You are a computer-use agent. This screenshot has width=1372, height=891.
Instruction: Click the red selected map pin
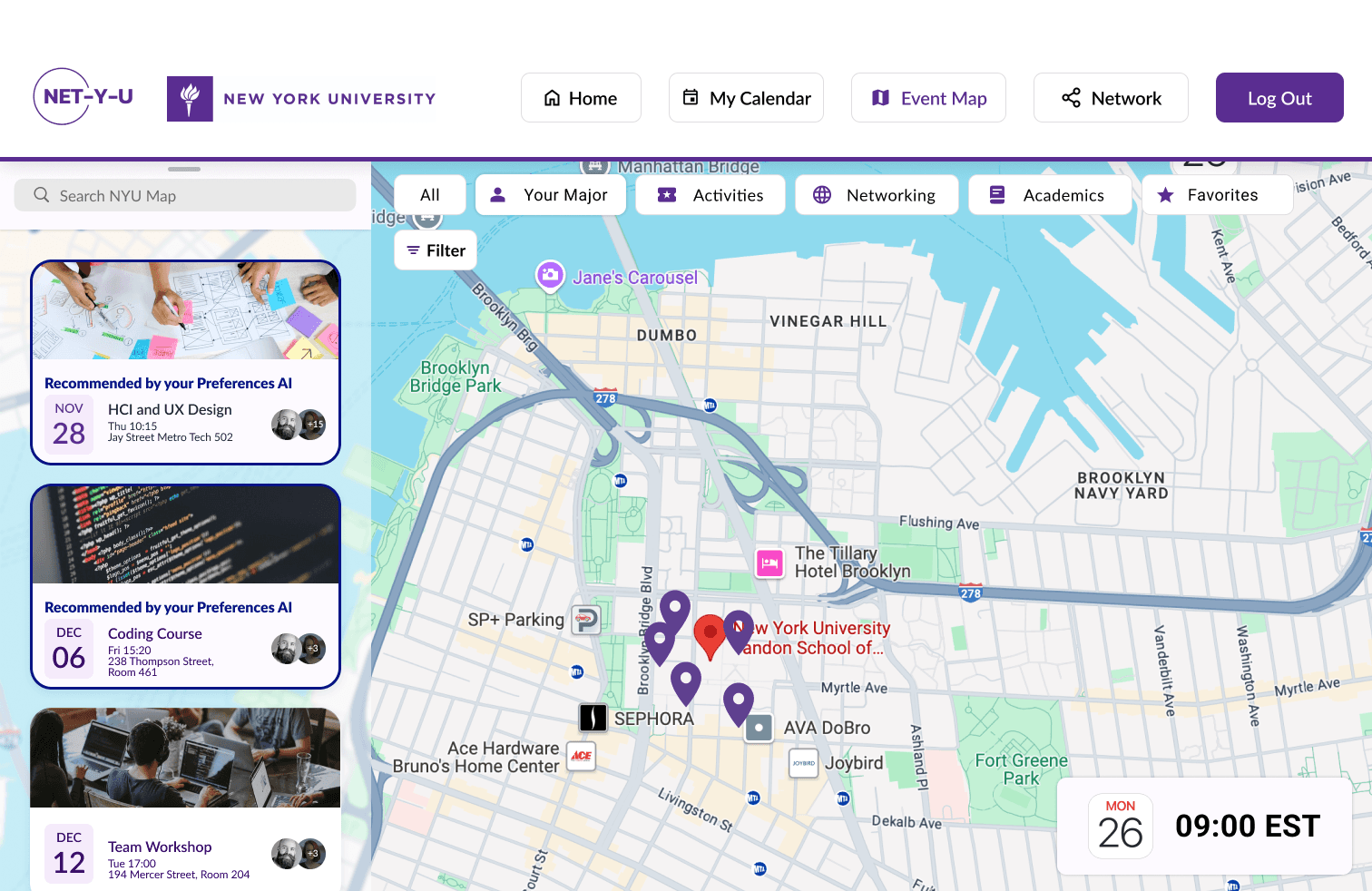[710, 636]
